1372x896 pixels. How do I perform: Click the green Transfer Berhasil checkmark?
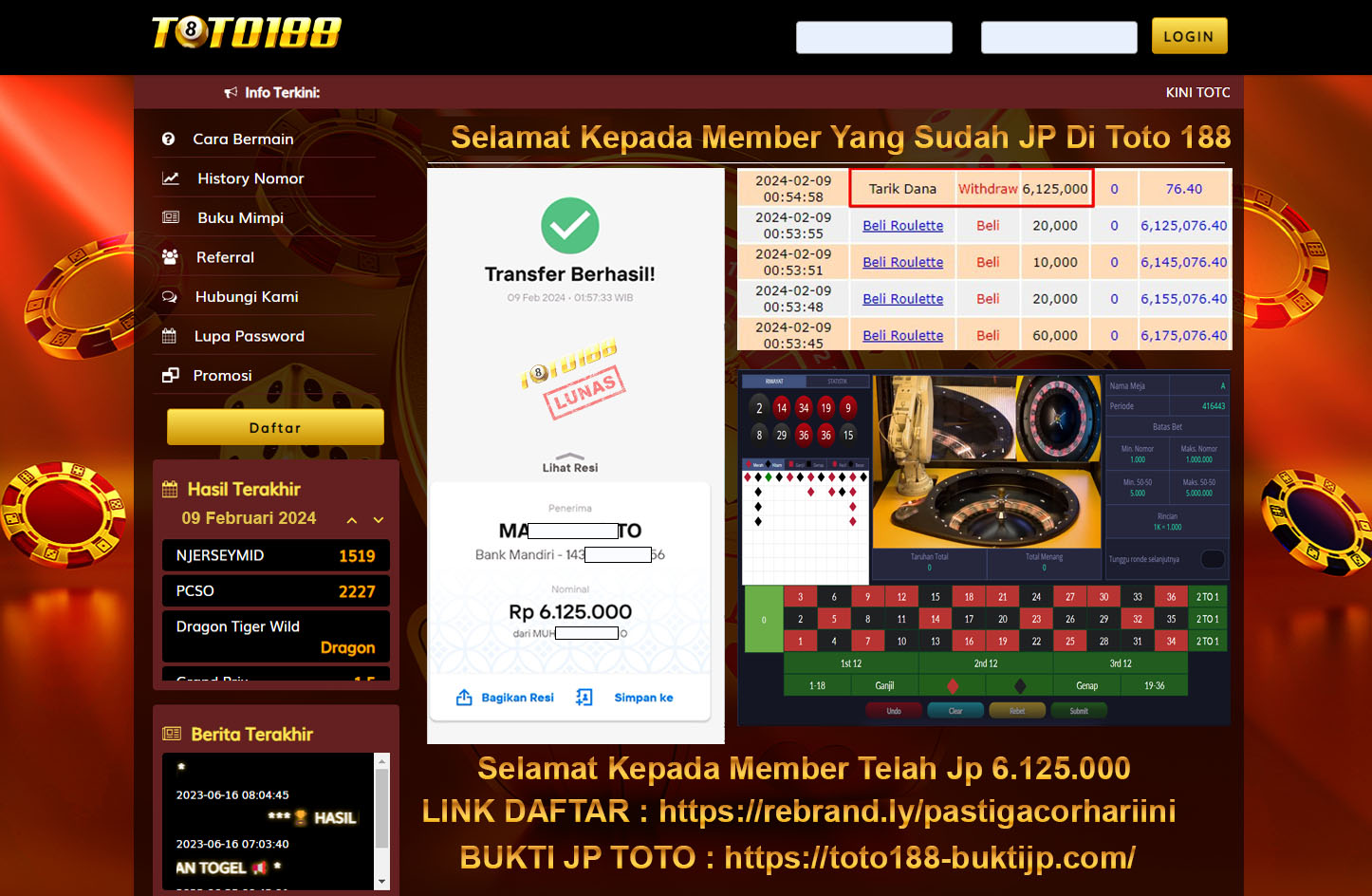point(570,226)
